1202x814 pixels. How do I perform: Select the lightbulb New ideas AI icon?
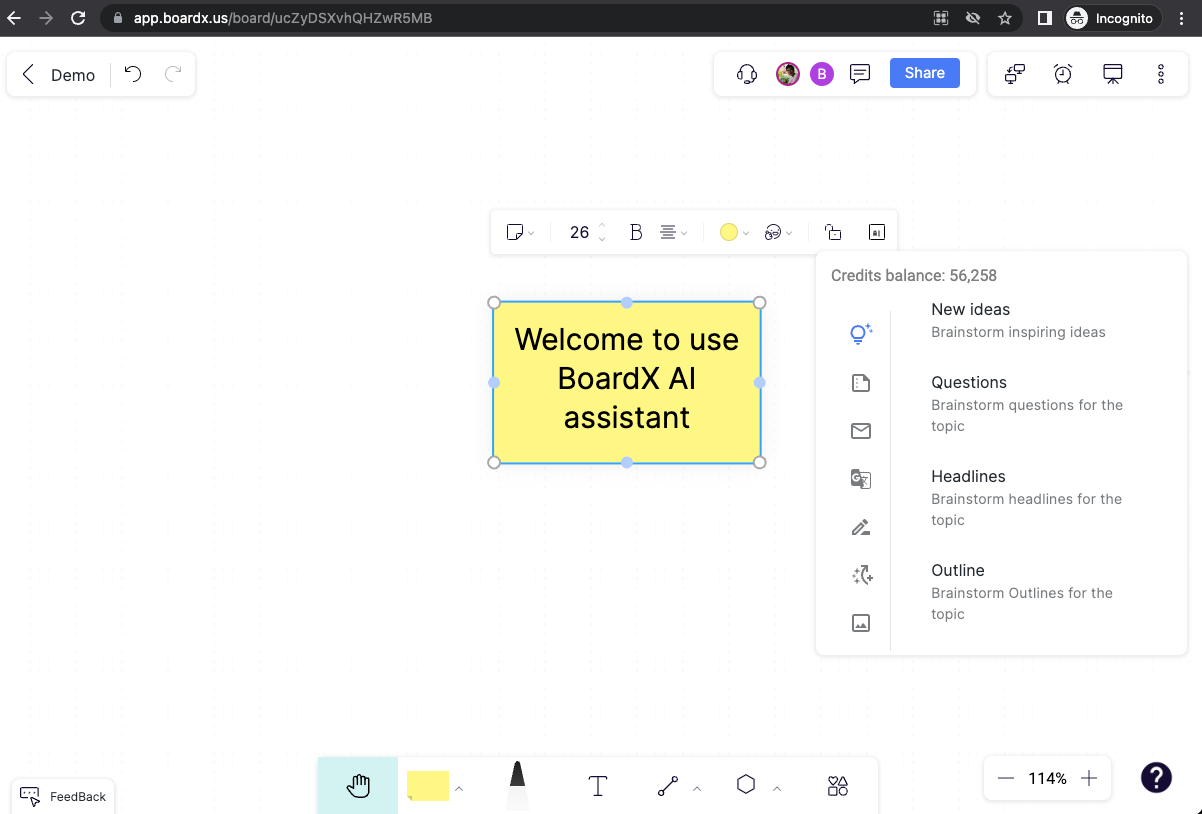click(860, 334)
